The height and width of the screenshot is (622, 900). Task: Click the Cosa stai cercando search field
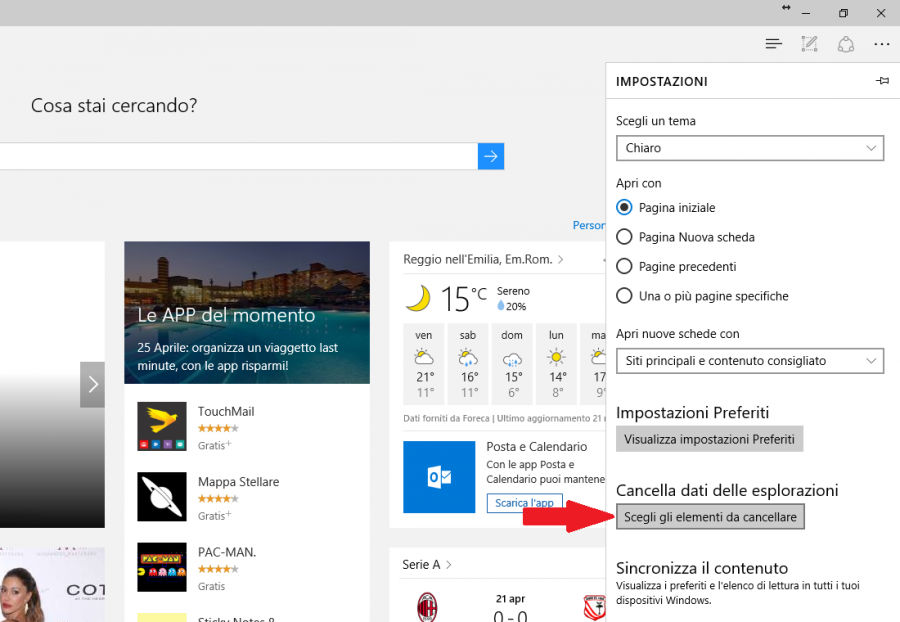pyautogui.click(x=238, y=156)
